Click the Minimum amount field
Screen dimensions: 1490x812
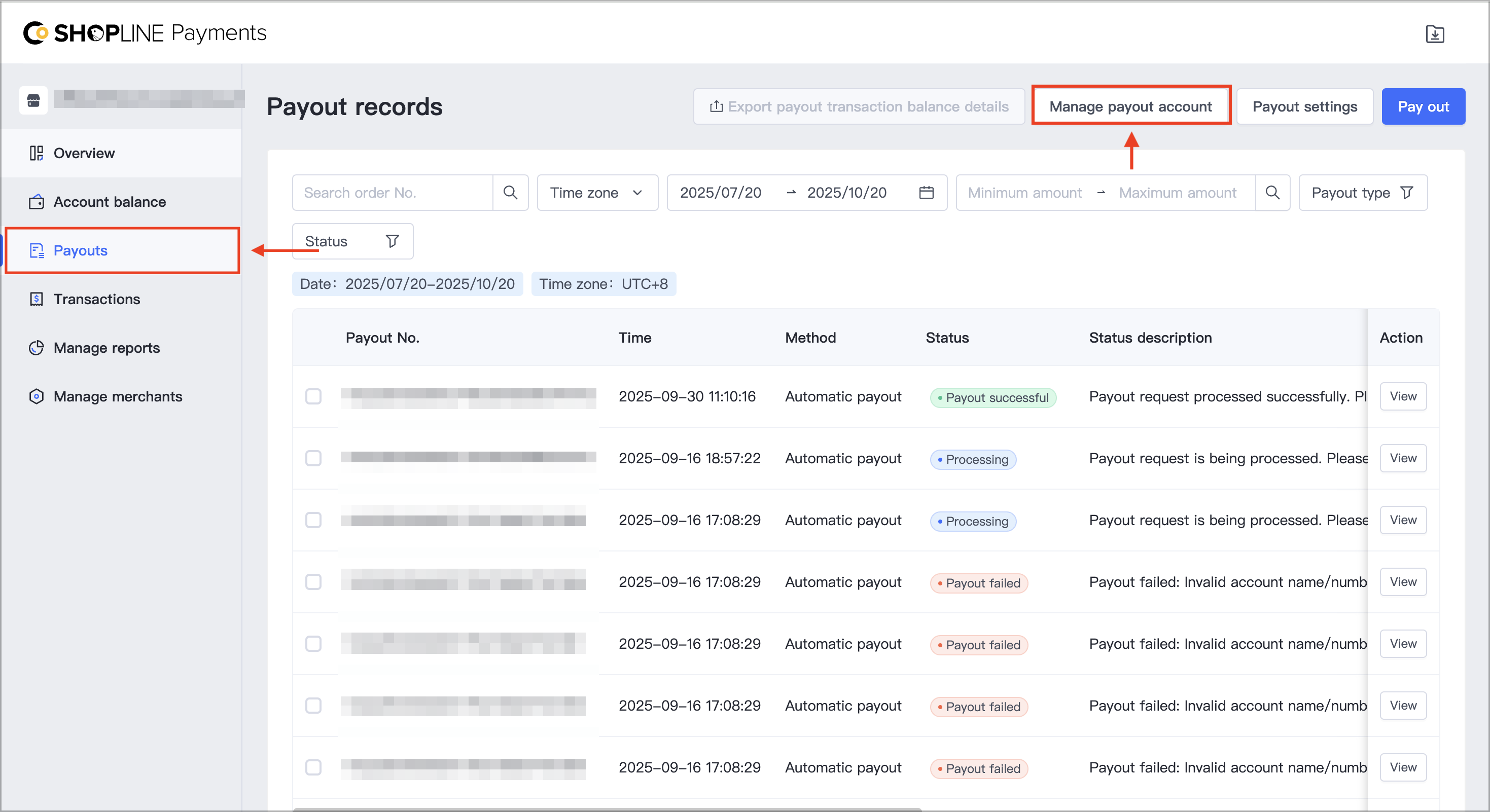(x=1024, y=193)
